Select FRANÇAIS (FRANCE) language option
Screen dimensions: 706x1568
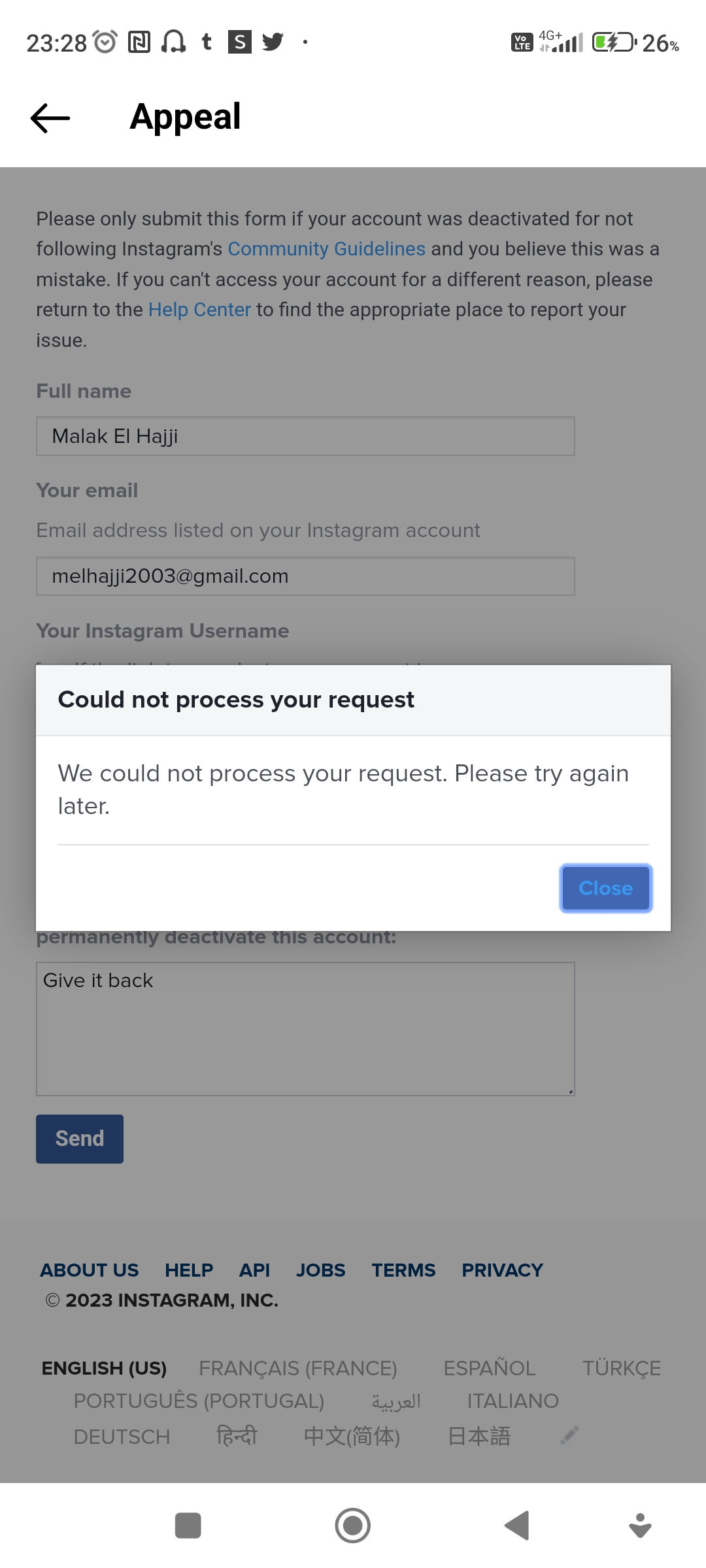tap(298, 1367)
